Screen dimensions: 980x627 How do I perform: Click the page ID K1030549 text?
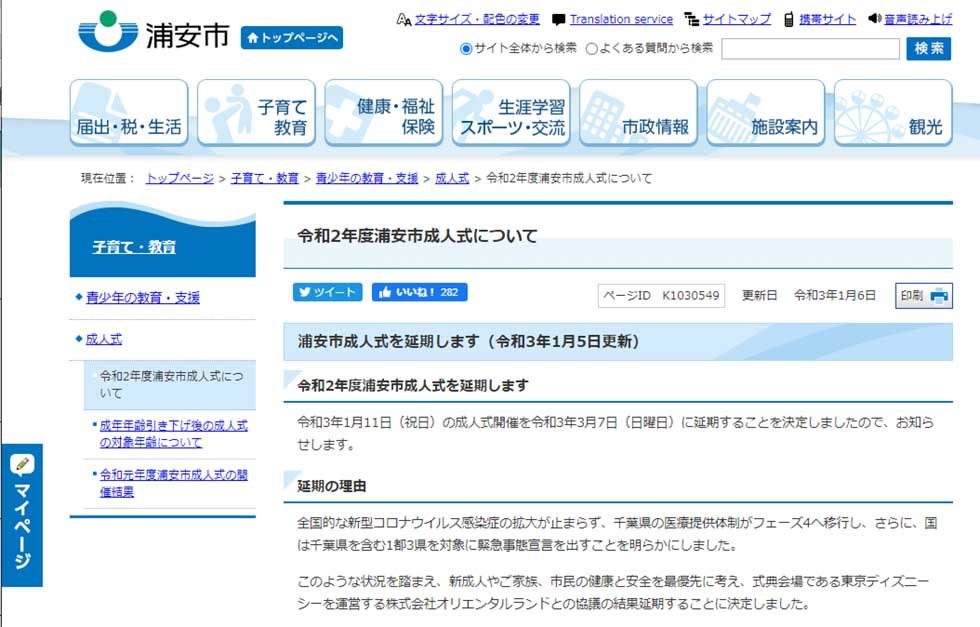point(661,296)
